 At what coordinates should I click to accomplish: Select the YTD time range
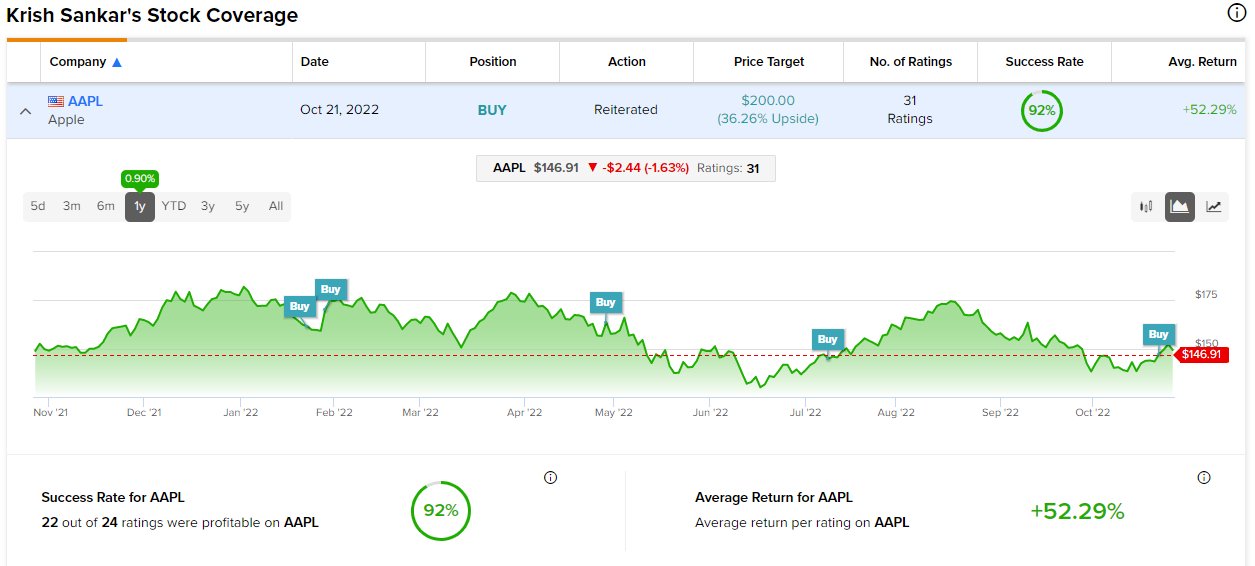click(x=174, y=206)
